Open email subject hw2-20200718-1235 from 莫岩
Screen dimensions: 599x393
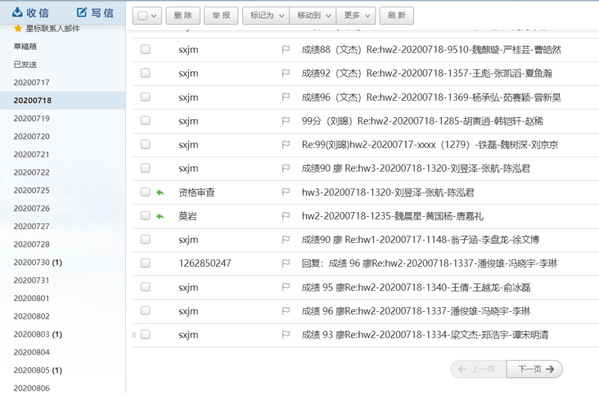(392, 216)
